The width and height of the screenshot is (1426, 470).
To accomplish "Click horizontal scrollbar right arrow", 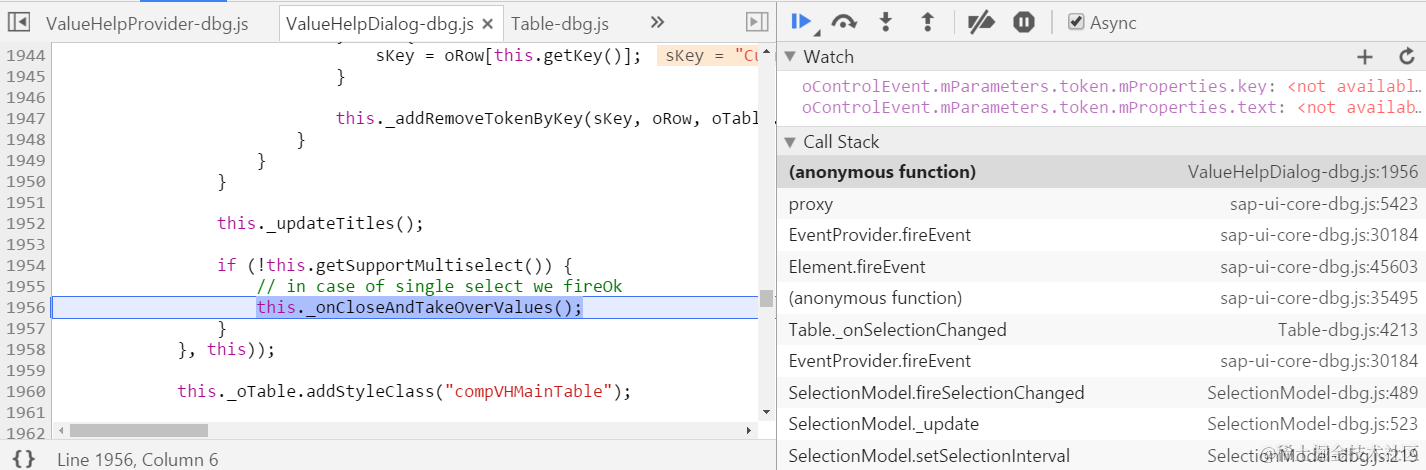I will pyautogui.click(x=748, y=430).
